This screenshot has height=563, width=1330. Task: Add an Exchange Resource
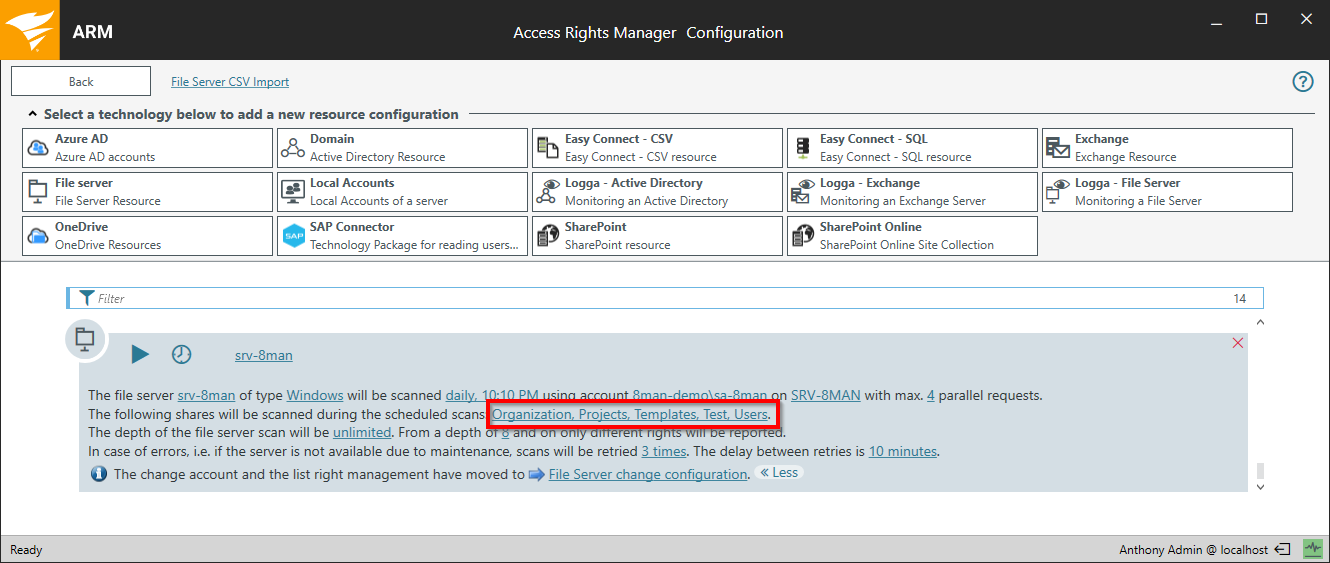(1167, 148)
